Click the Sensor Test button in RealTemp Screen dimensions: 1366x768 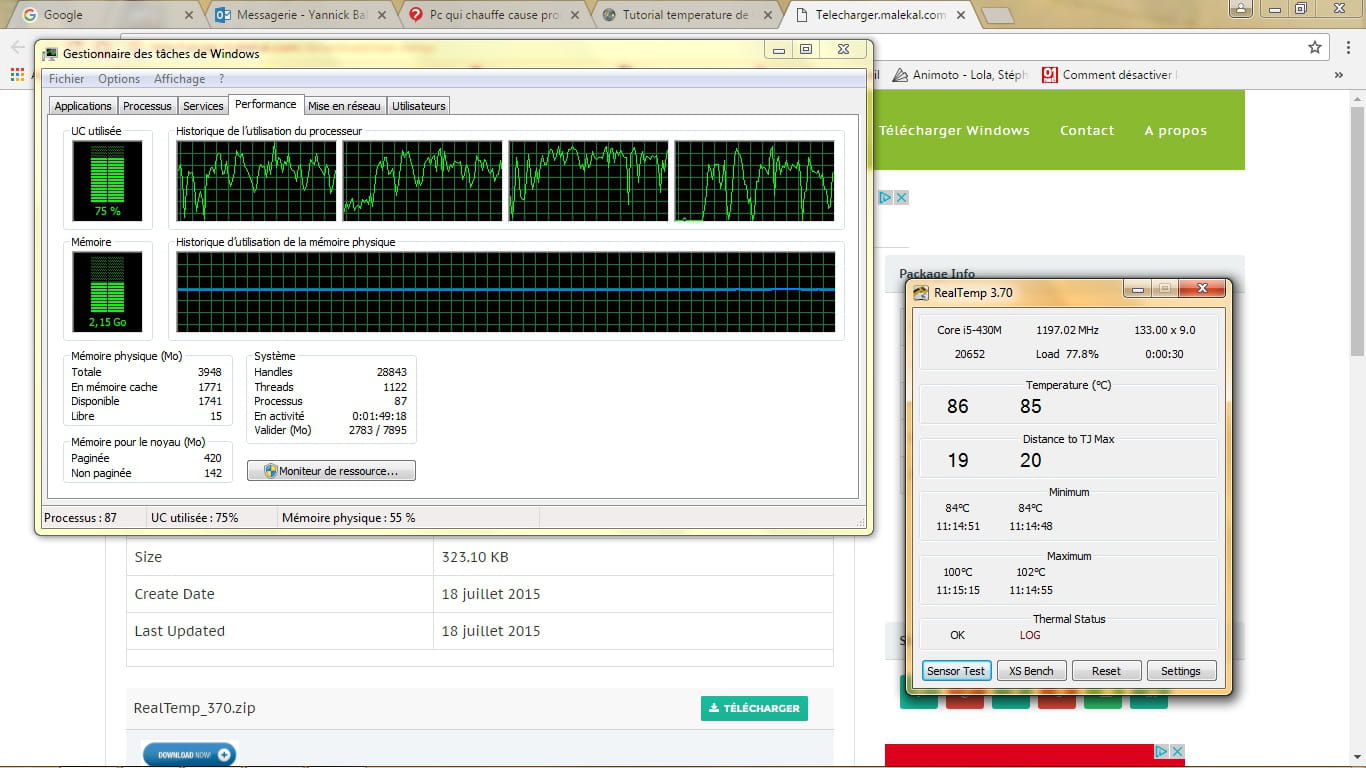tap(956, 671)
